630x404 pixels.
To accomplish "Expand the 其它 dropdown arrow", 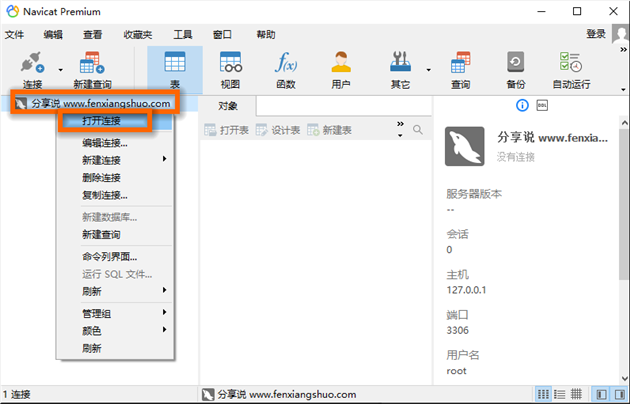I will click(x=428, y=70).
